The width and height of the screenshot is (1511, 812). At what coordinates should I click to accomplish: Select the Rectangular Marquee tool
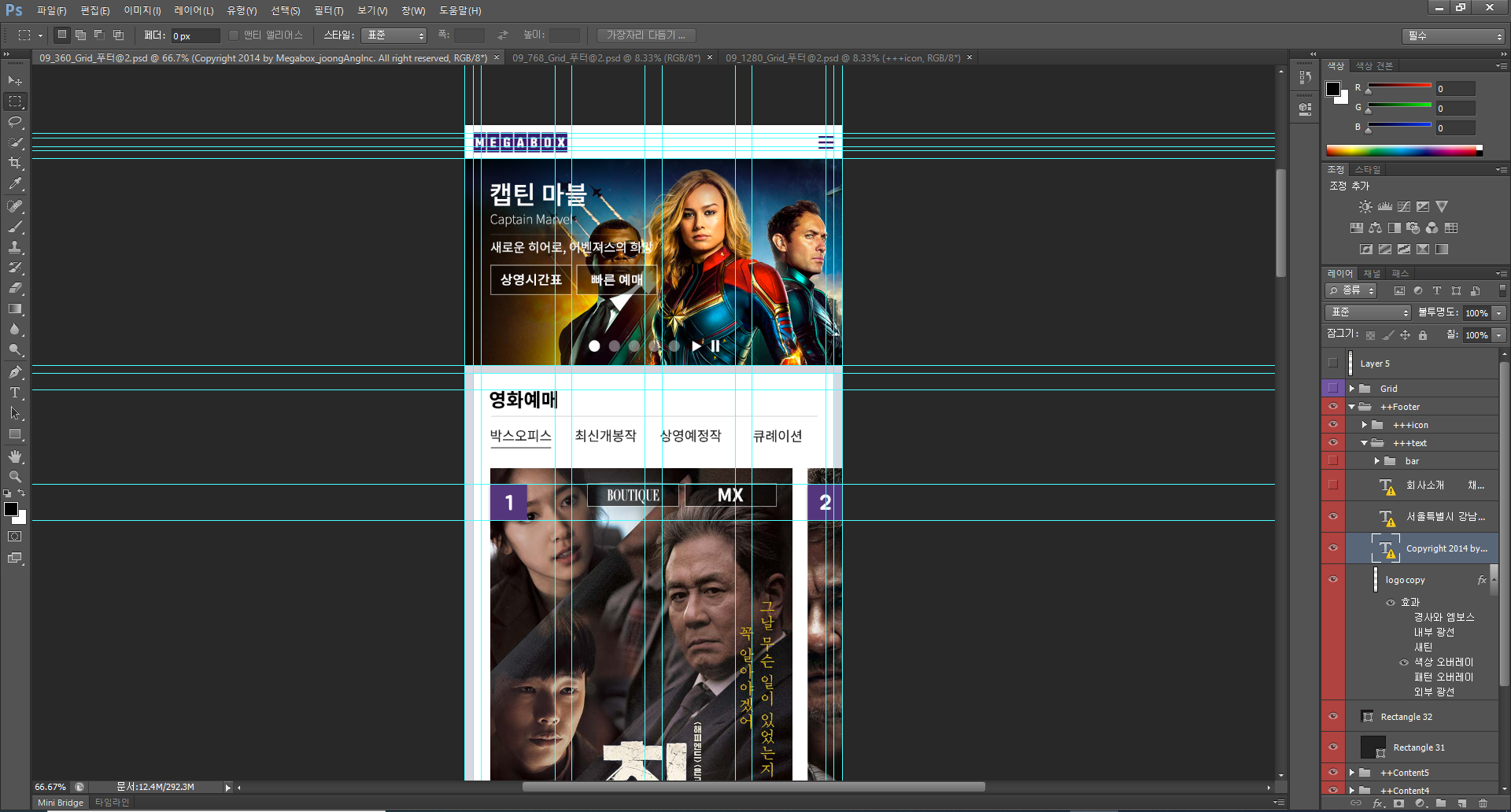(x=15, y=101)
